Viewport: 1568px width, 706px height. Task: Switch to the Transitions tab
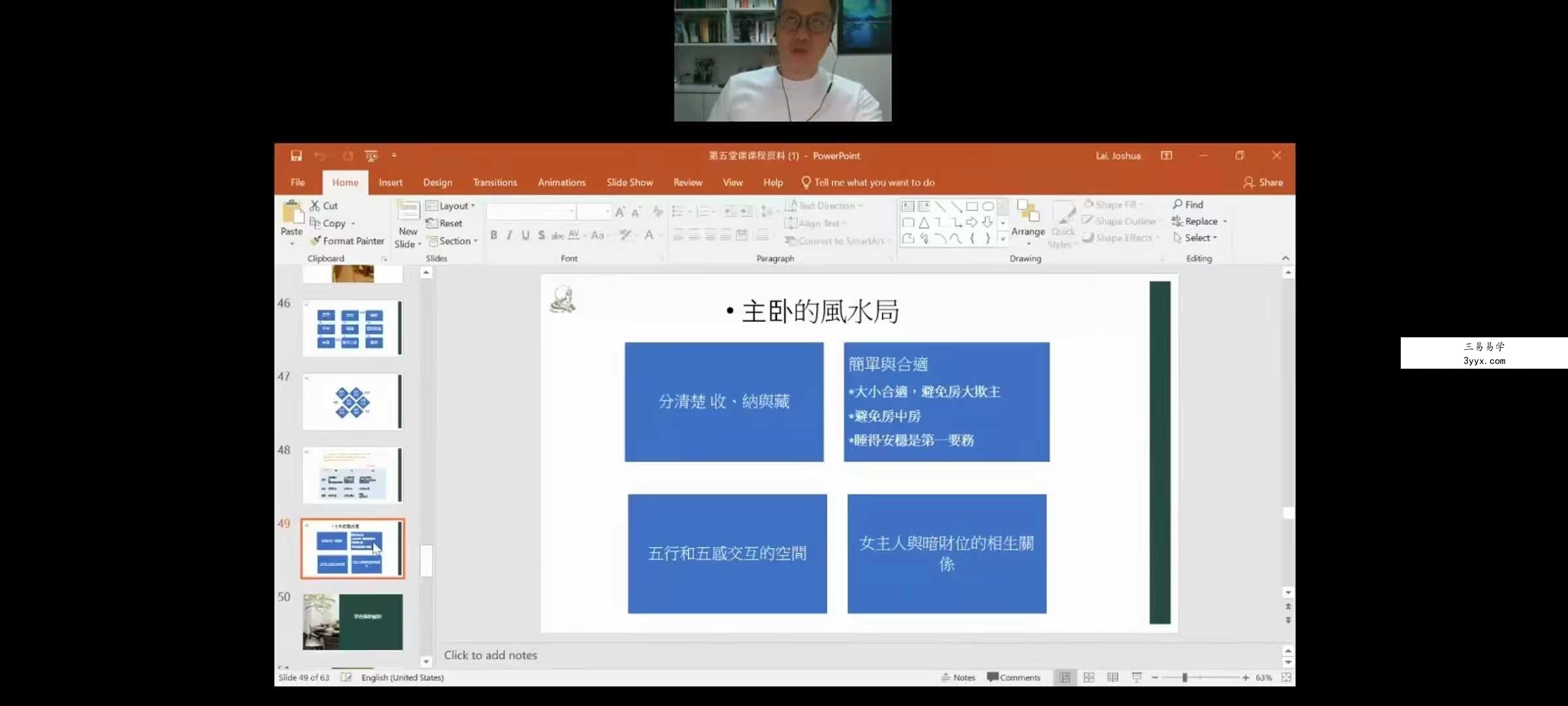coord(495,182)
